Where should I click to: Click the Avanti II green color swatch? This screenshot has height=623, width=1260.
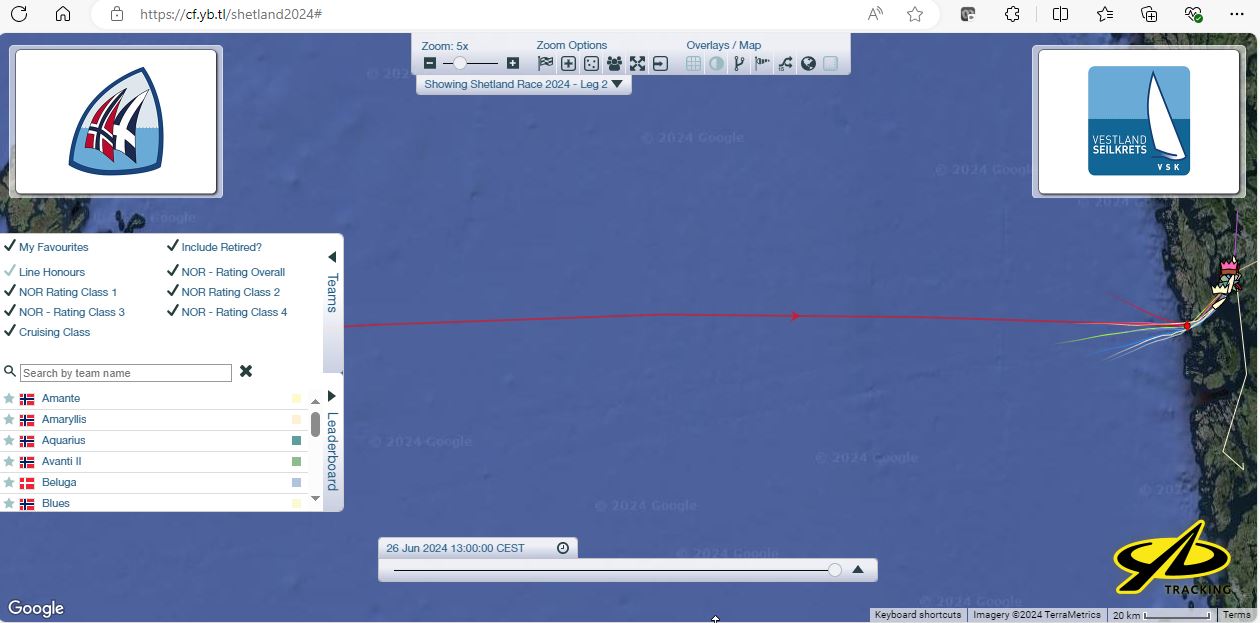click(x=296, y=461)
